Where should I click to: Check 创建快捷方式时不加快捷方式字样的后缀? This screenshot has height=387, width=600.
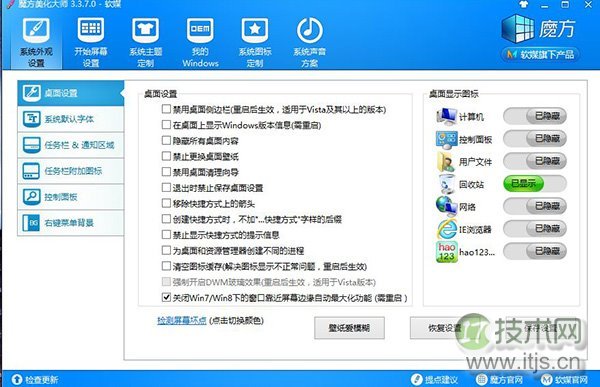[166, 219]
